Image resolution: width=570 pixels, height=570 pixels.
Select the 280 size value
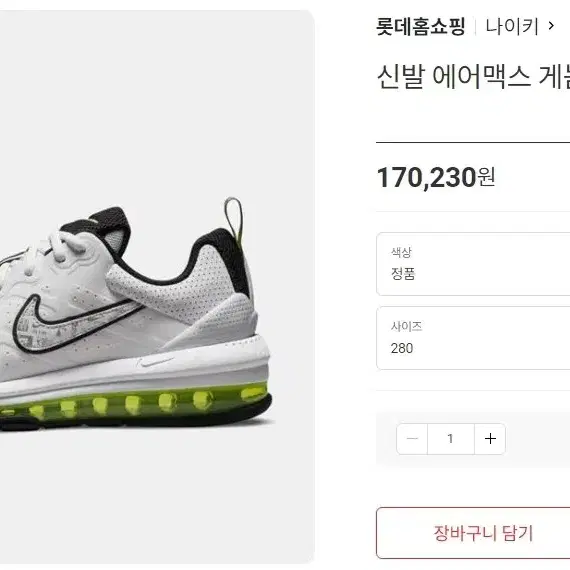click(x=402, y=348)
